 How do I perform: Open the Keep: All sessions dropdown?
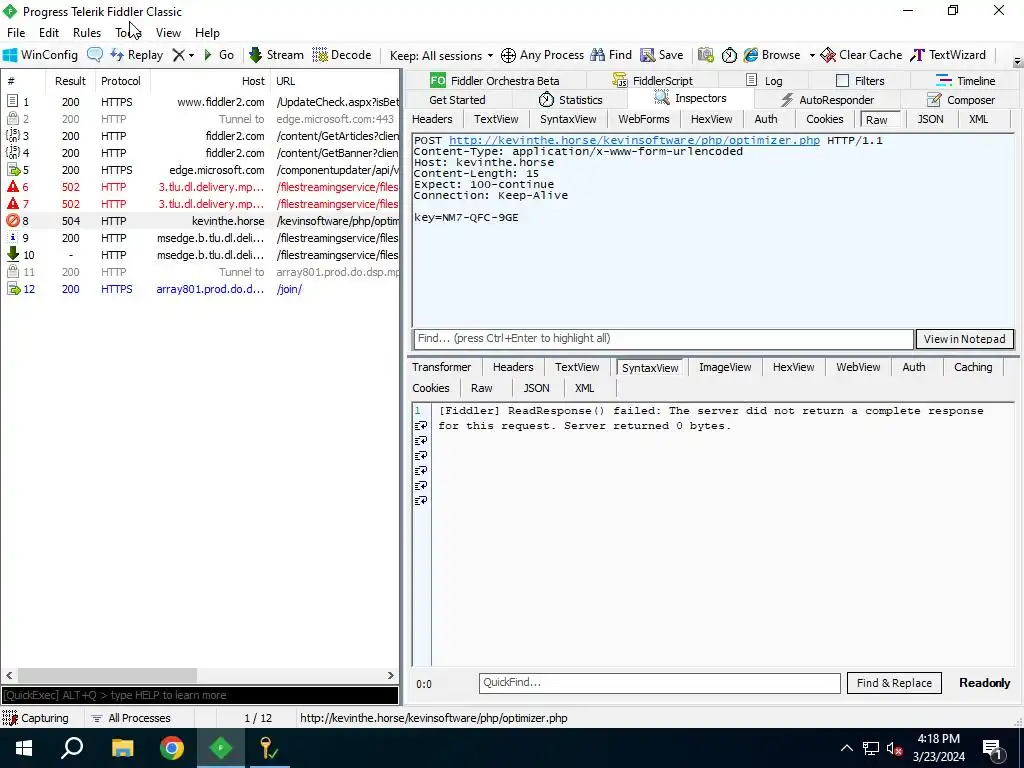(x=441, y=56)
